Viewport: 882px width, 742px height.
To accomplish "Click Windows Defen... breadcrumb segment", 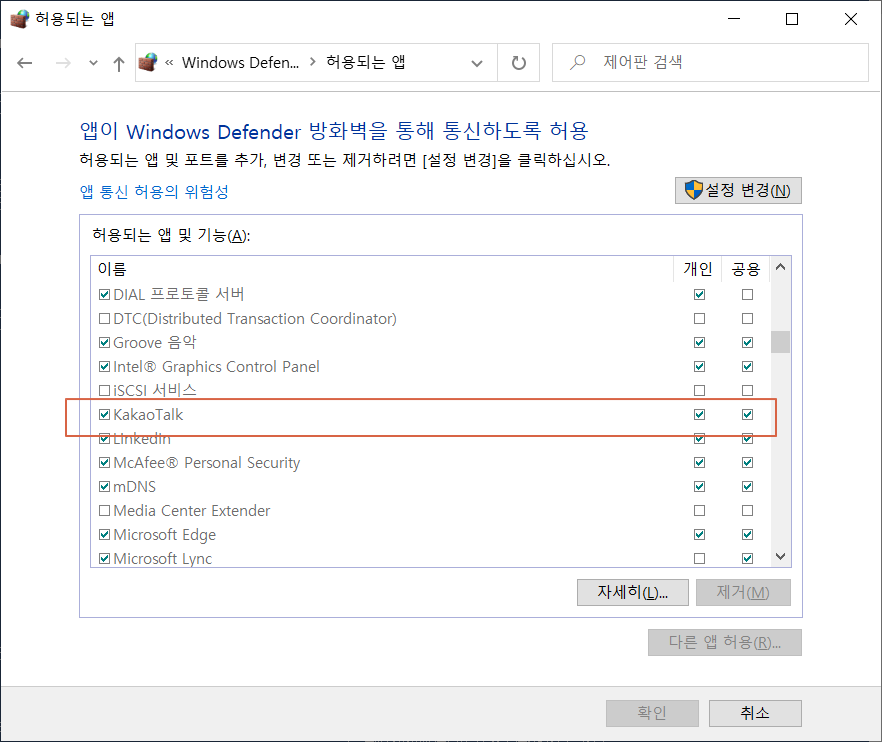I will pyautogui.click(x=240, y=62).
